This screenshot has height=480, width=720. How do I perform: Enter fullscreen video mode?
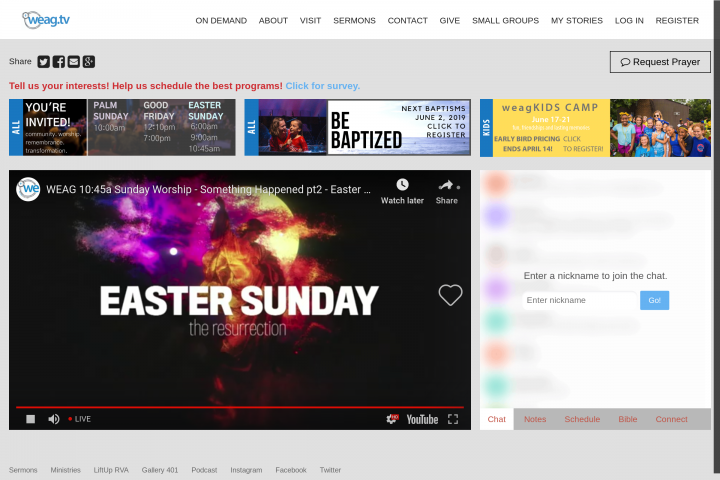[453, 419]
